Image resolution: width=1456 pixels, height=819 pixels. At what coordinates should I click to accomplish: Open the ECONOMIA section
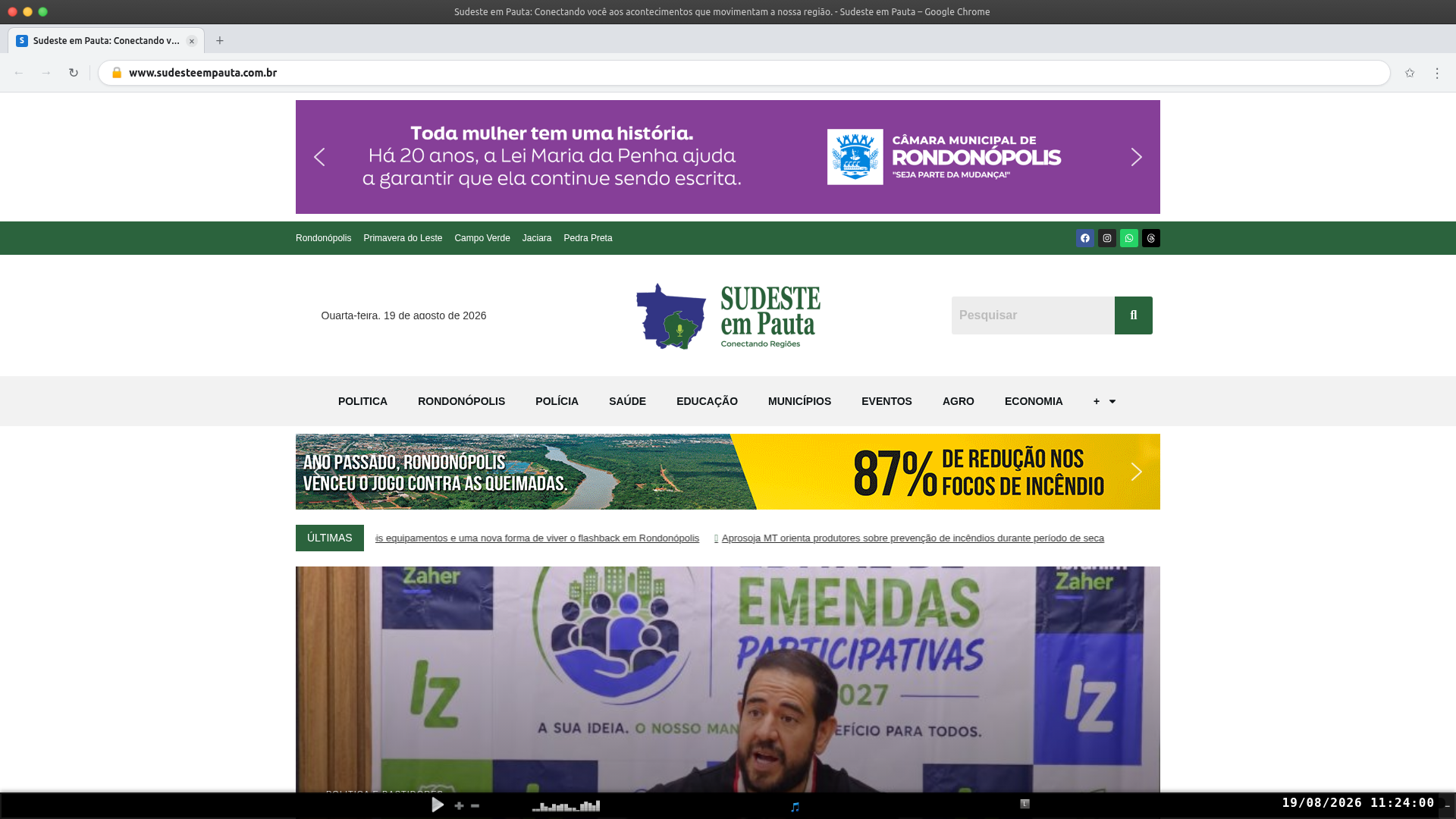point(1034,401)
